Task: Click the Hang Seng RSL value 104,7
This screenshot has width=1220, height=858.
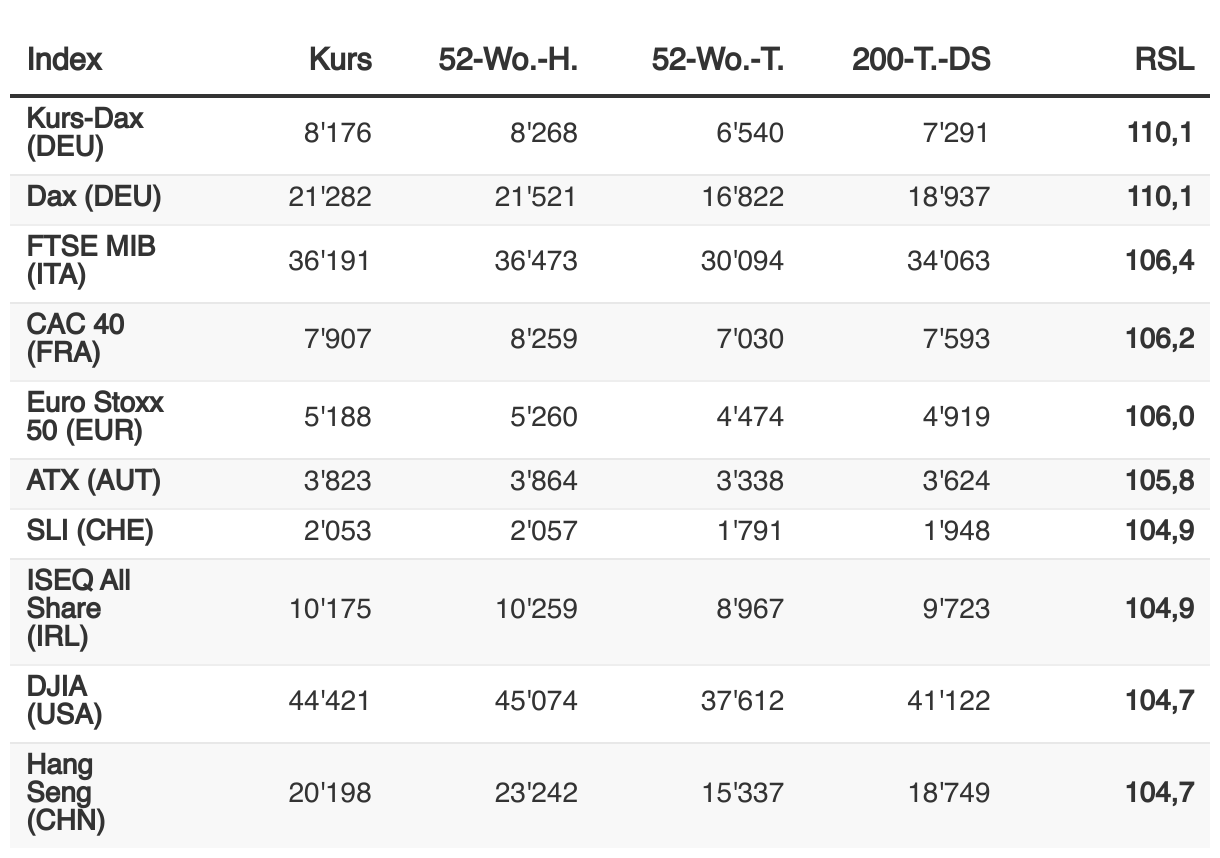Action: 1160,792
